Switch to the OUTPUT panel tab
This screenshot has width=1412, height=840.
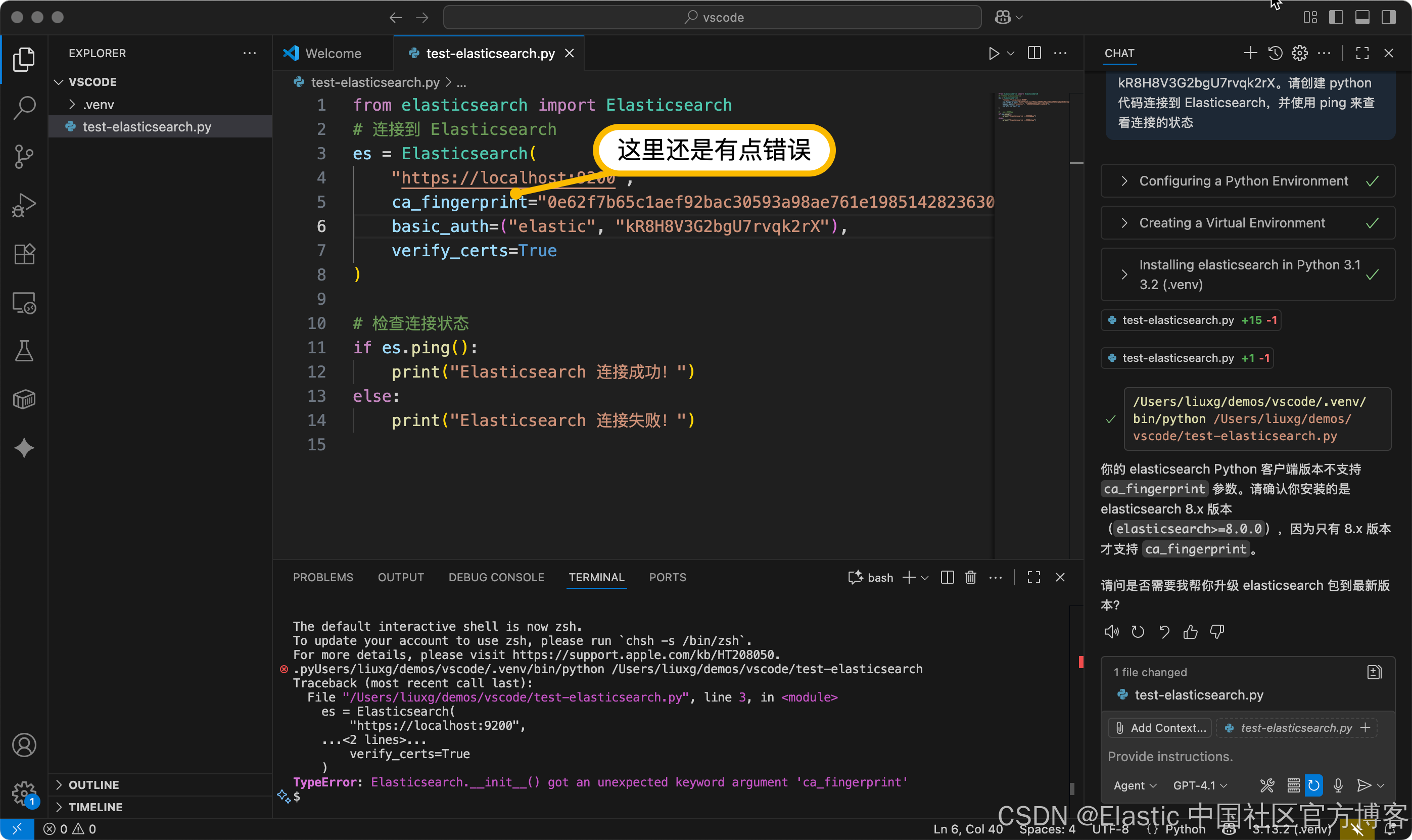coord(401,577)
